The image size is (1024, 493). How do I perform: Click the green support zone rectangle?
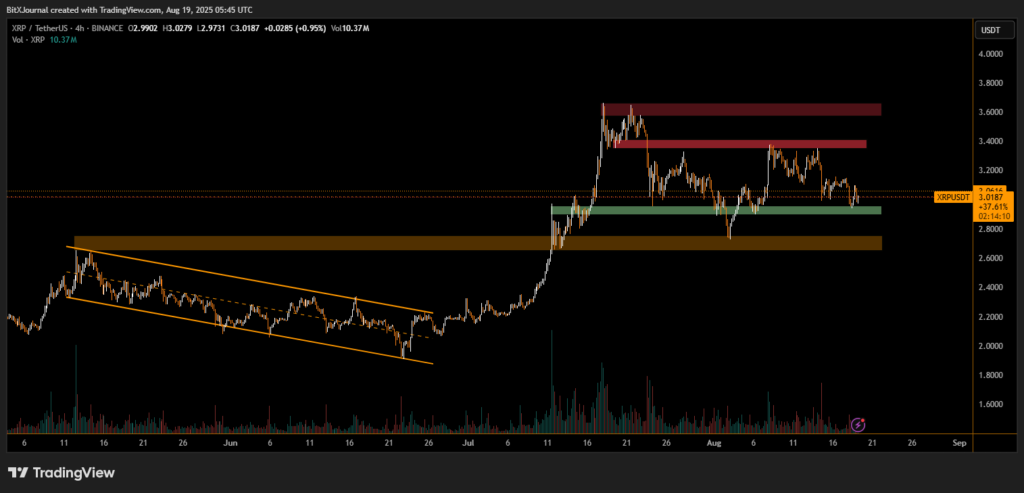(x=716, y=210)
